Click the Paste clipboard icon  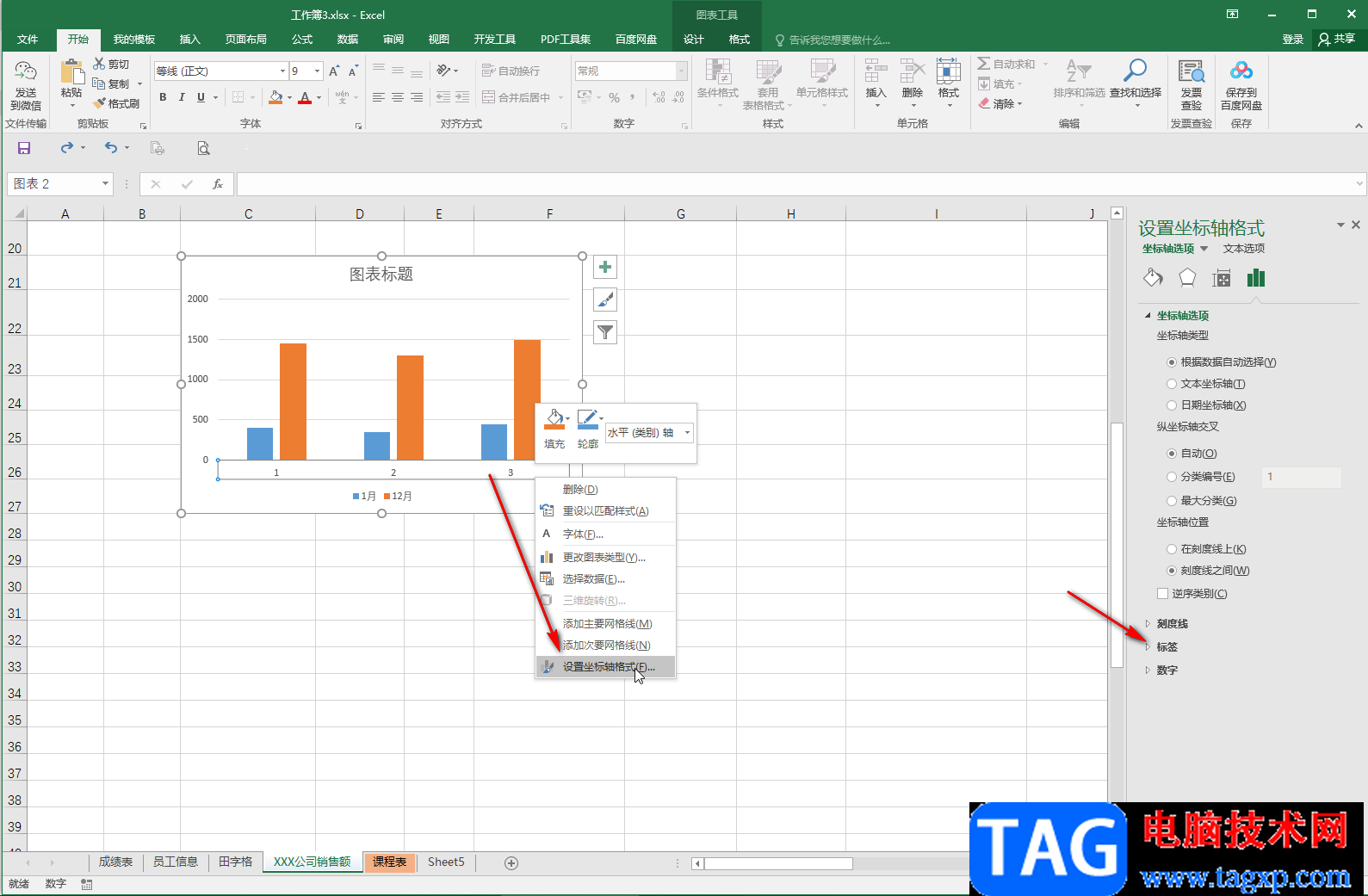[71, 72]
